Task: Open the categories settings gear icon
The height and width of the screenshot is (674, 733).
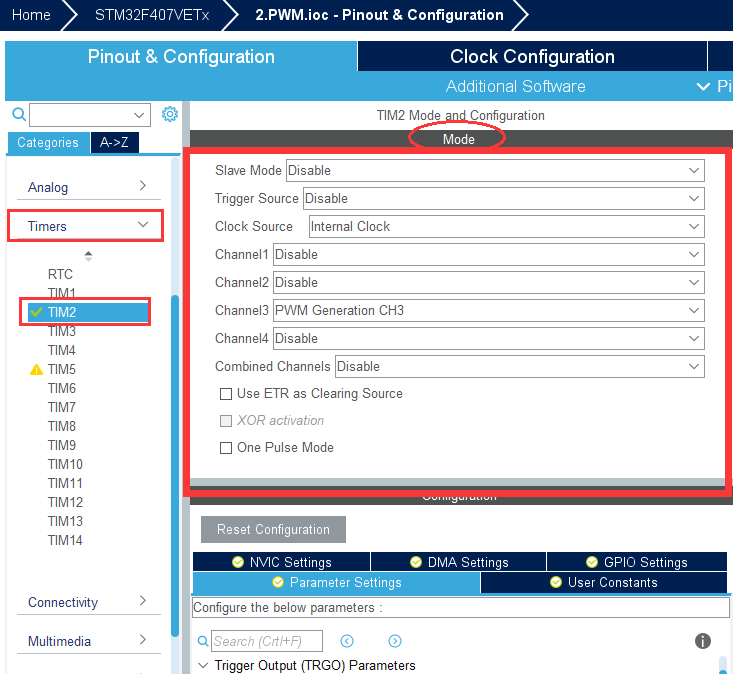Action: click(170, 114)
